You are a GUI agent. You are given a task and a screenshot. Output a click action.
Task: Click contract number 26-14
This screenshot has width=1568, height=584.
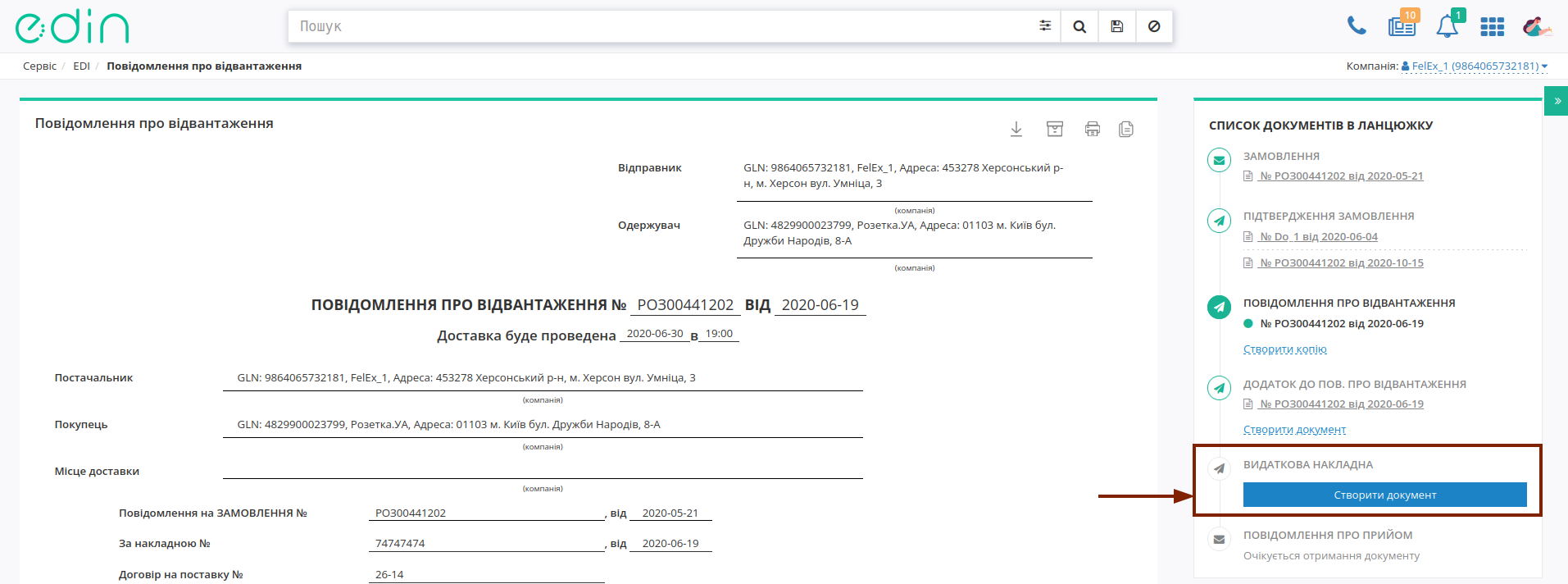pos(389,575)
